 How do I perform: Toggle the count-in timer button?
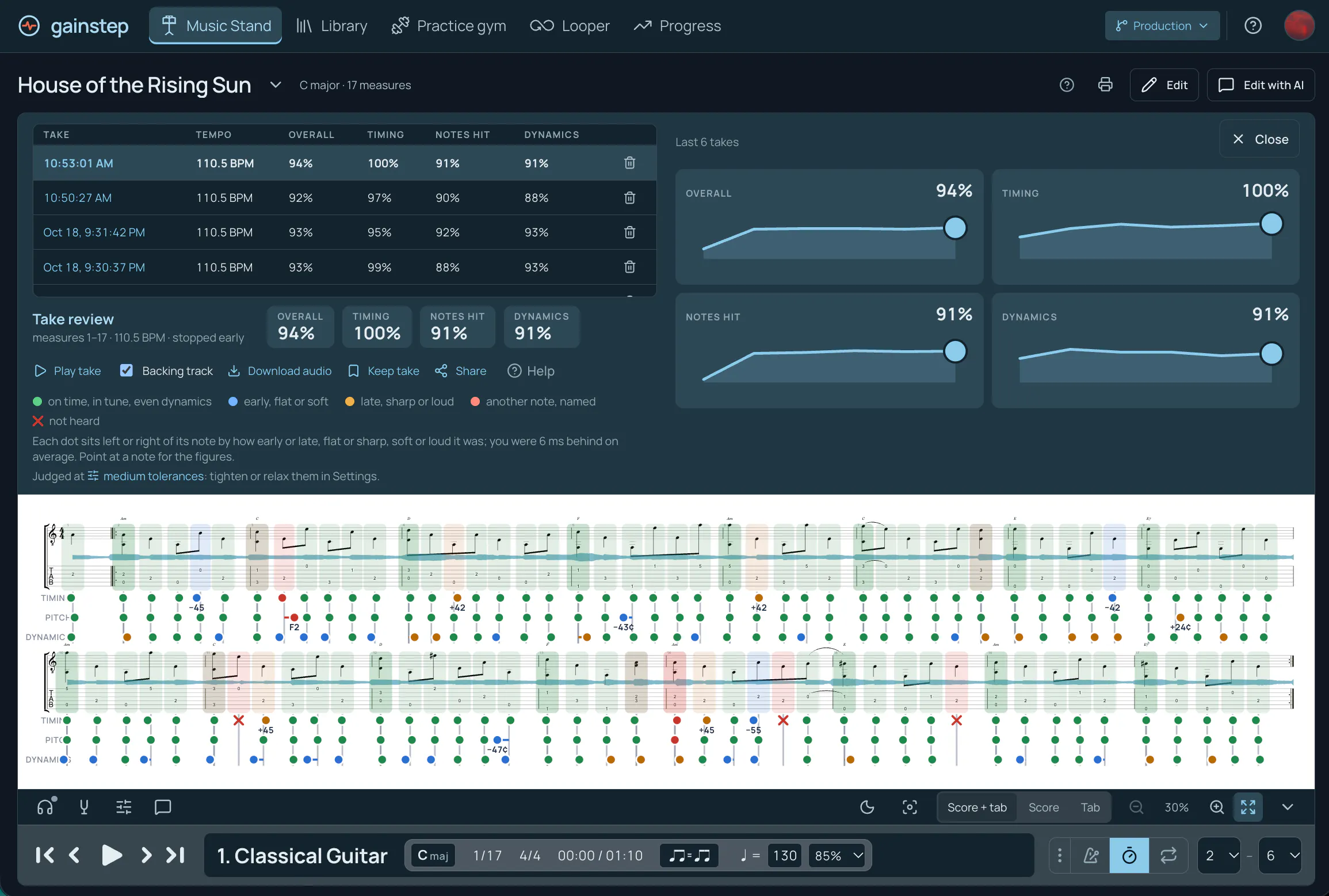[1129, 855]
